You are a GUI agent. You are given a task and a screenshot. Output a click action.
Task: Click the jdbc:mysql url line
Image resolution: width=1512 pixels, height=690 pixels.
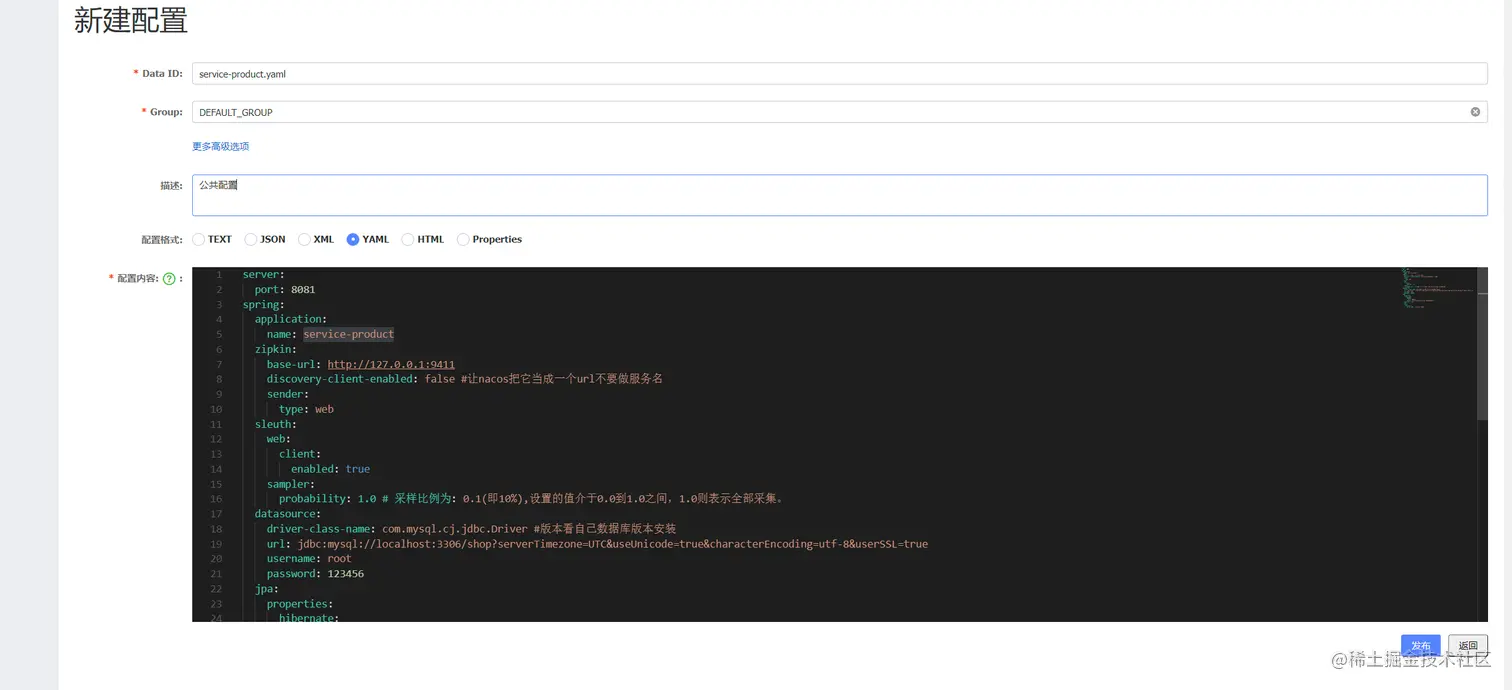(597, 544)
